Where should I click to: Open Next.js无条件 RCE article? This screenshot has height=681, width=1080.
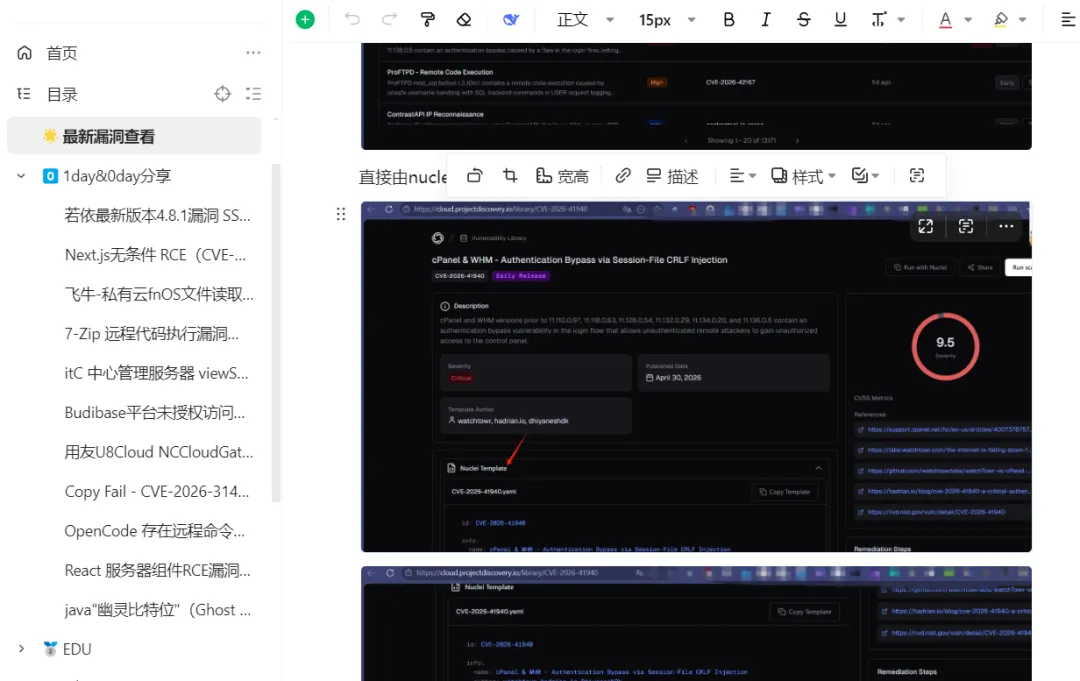coord(156,255)
